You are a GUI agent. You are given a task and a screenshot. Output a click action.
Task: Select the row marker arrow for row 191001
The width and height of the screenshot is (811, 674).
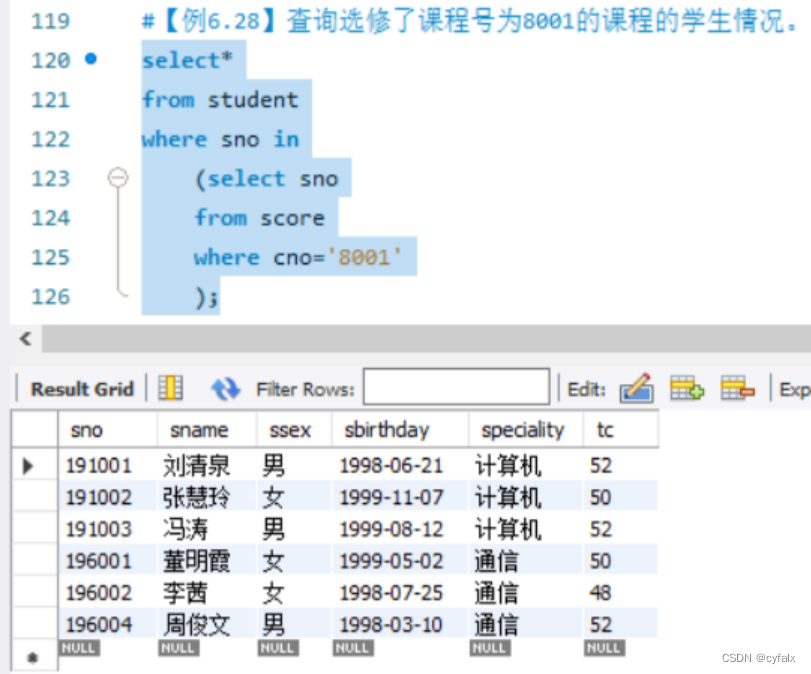click(28, 466)
